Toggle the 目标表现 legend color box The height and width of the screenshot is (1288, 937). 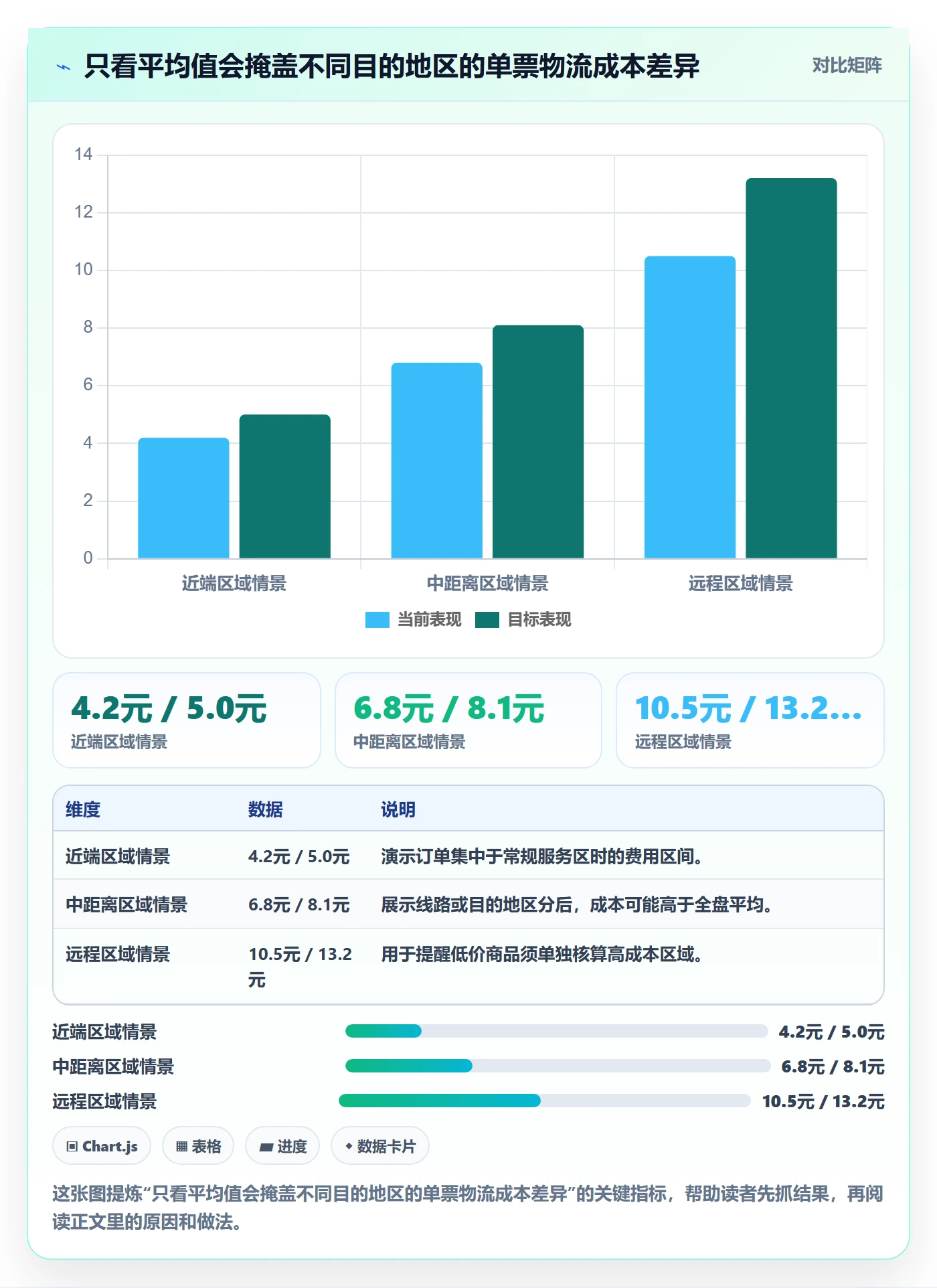click(x=487, y=620)
